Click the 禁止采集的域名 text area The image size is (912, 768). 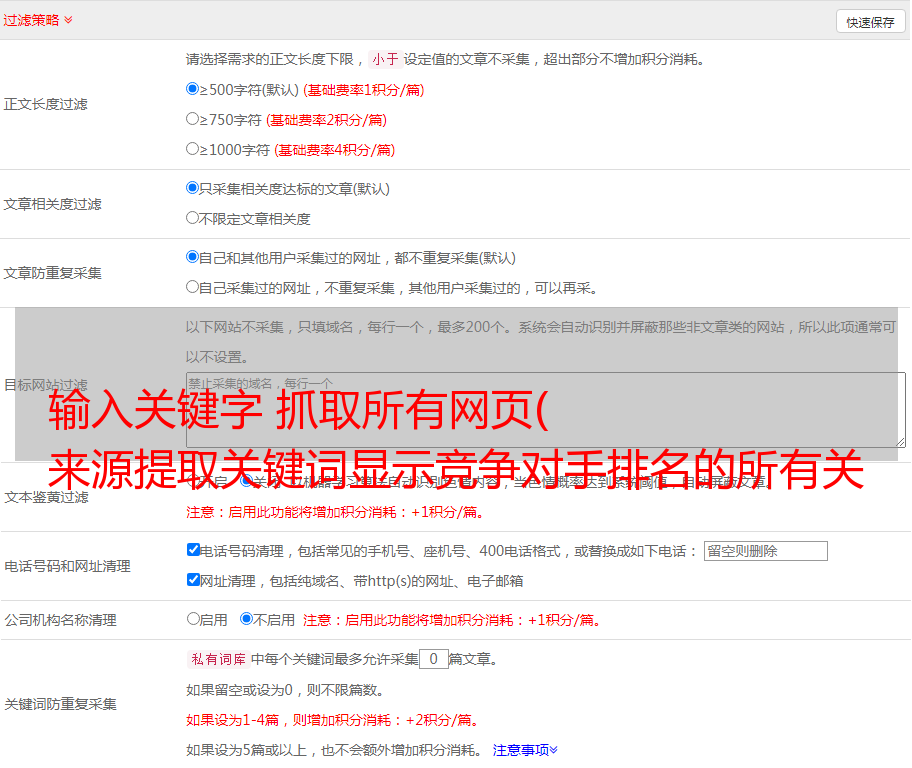545,409
